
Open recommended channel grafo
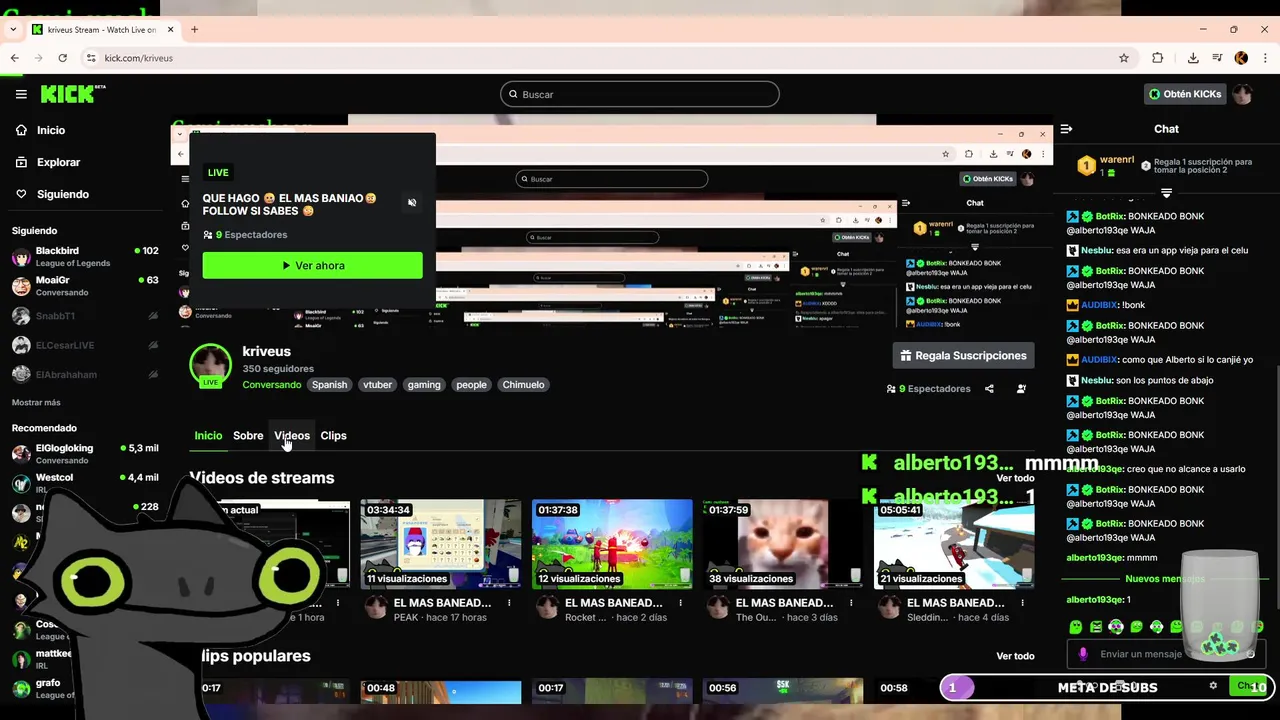[x=48, y=688]
